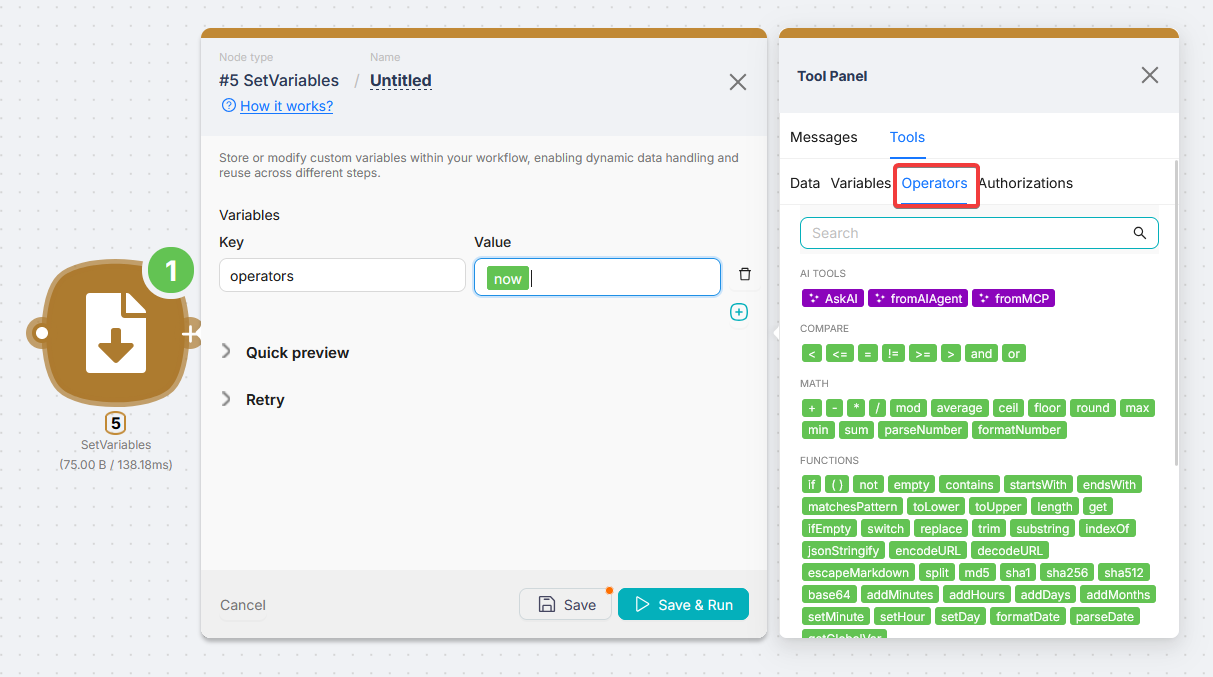This screenshot has height=677, width=1213.
Task: Insert the fromMCP operator
Action: (1013, 298)
